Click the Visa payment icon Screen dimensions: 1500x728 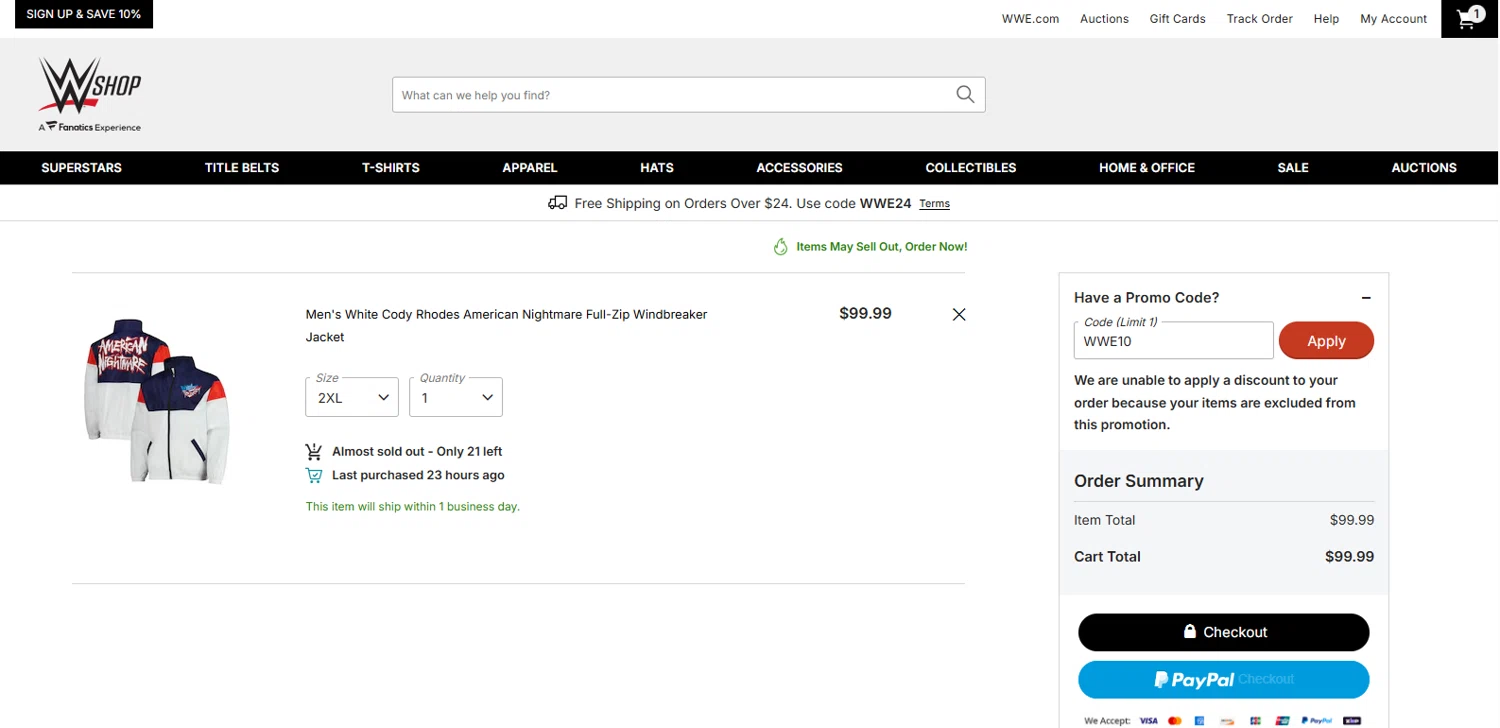1148,720
